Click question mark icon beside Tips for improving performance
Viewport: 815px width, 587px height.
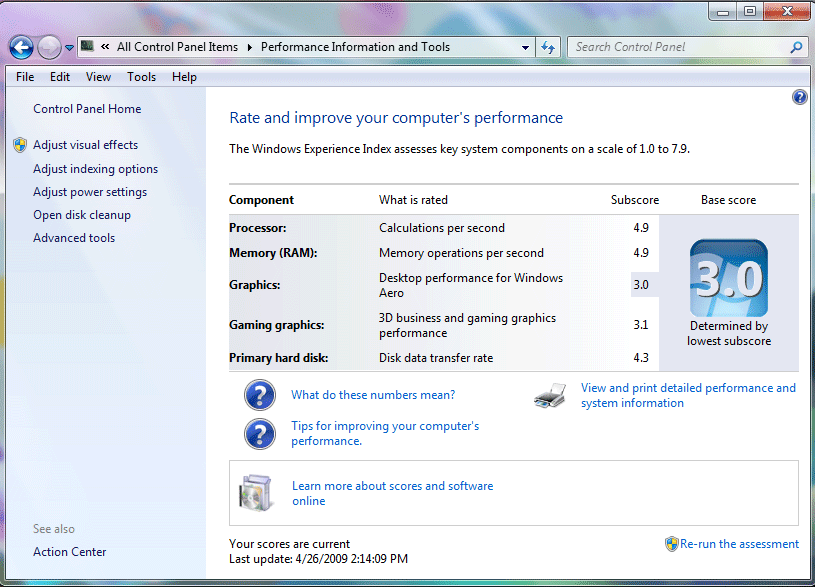(260, 434)
